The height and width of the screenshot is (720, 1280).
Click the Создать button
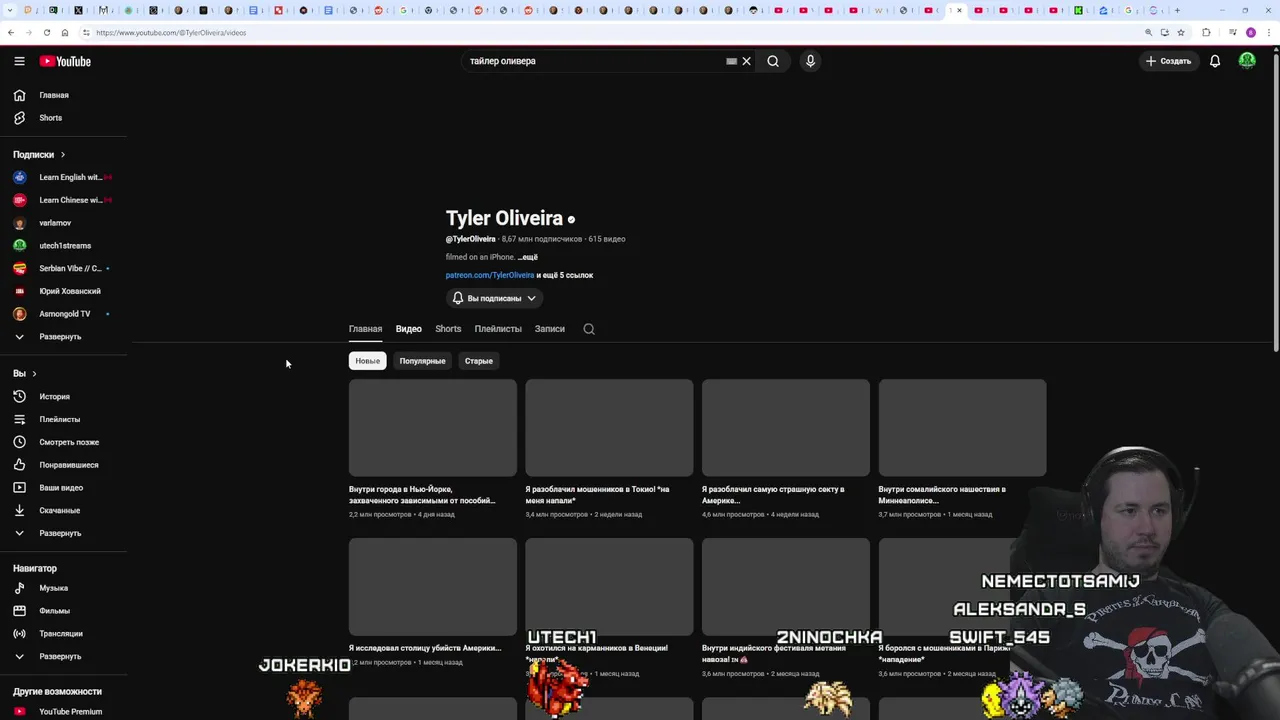point(1168,61)
